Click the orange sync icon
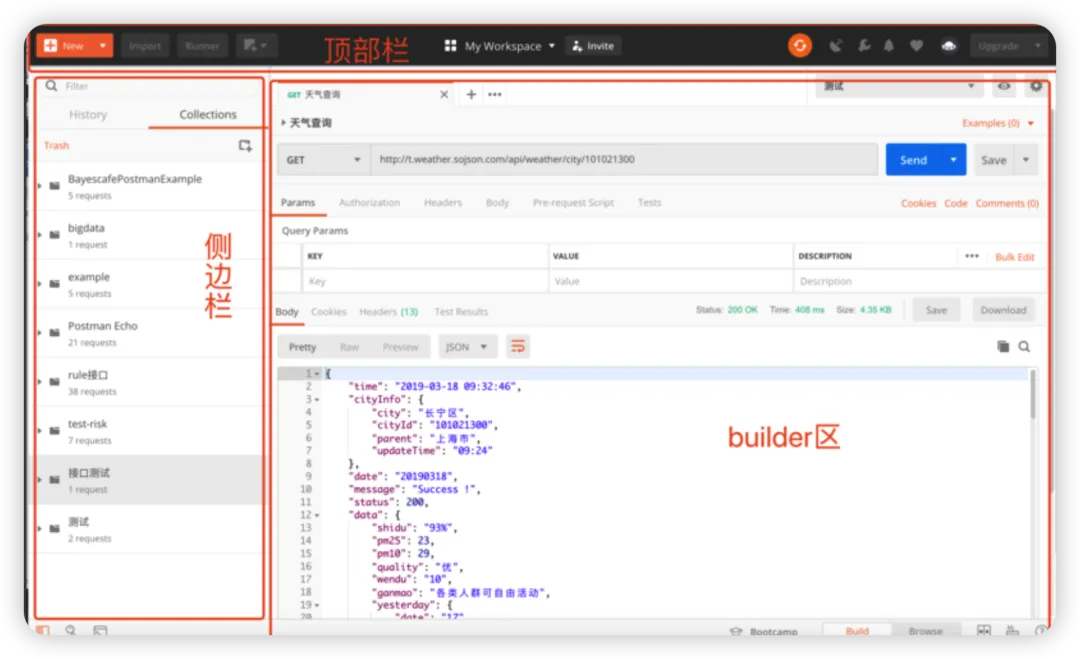 coord(800,46)
